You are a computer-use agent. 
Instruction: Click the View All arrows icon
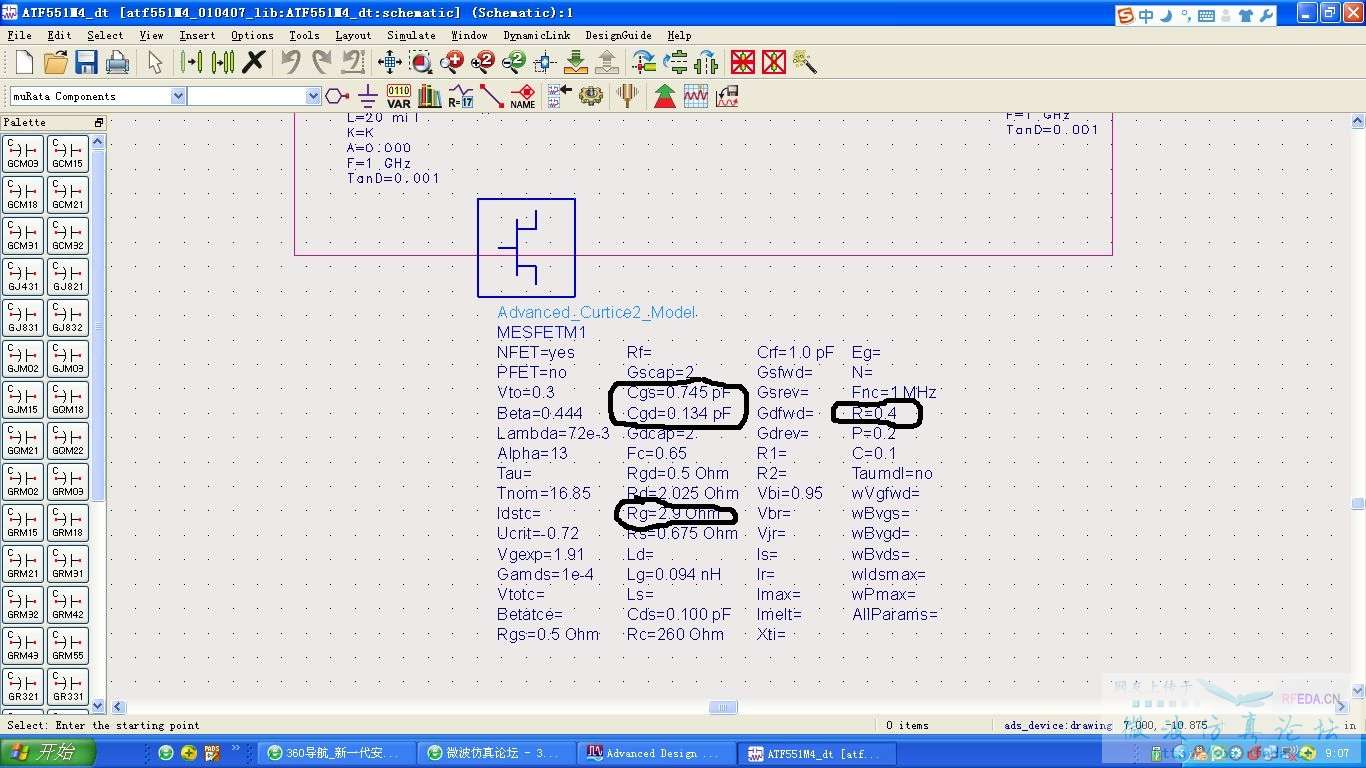pos(390,63)
